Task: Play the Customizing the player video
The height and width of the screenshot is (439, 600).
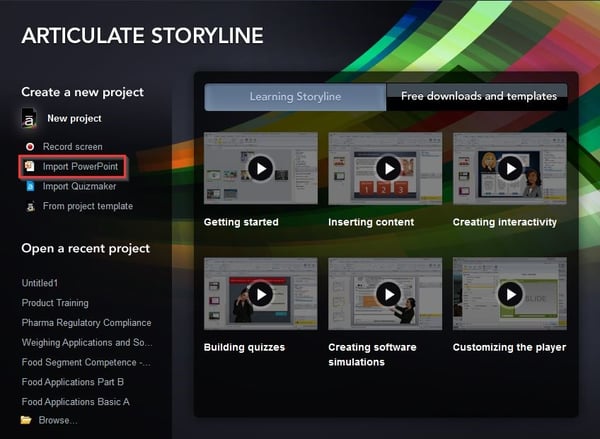Action: pos(510,294)
